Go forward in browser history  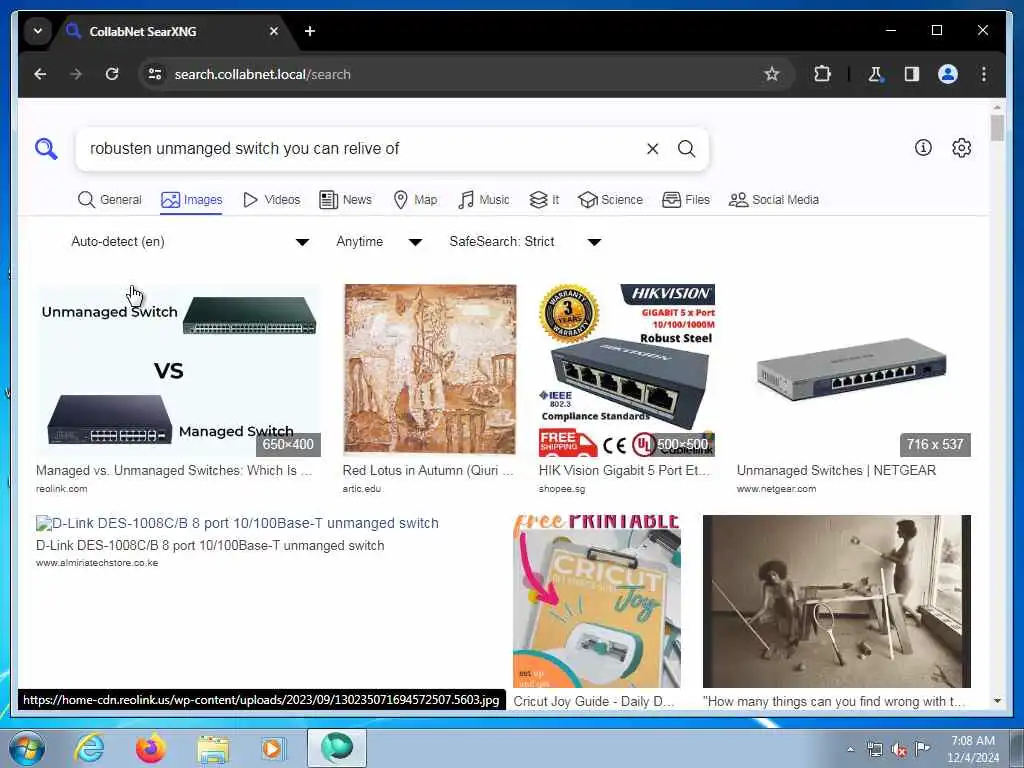click(x=76, y=74)
